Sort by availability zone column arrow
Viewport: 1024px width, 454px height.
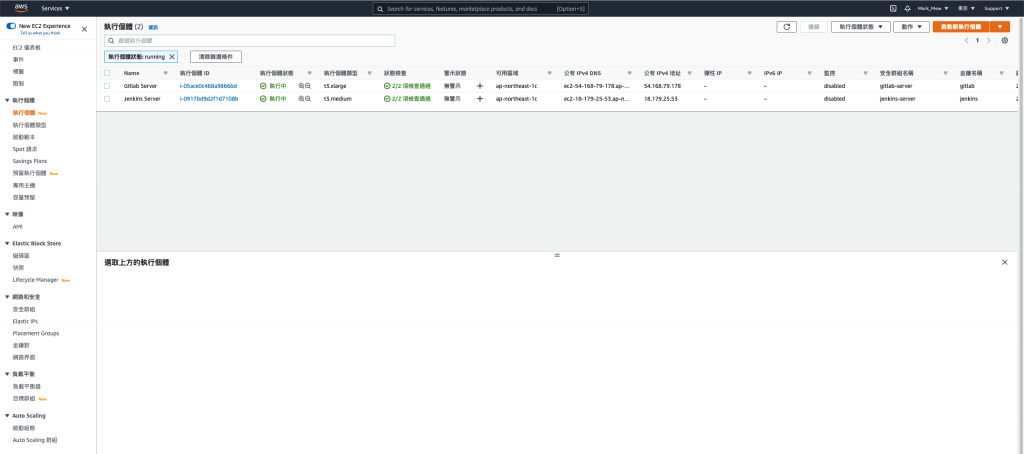coord(549,73)
